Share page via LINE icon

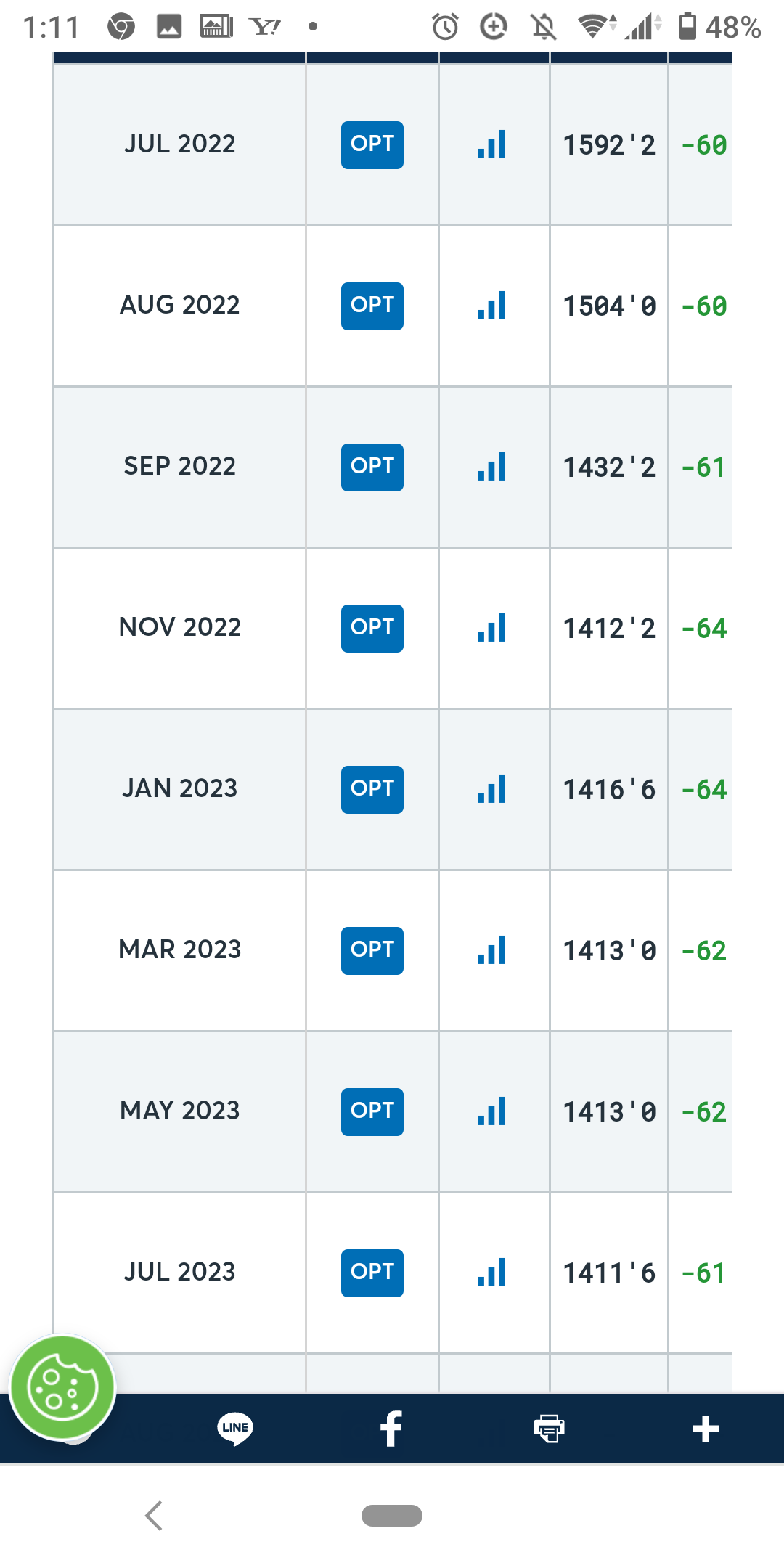(235, 1429)
